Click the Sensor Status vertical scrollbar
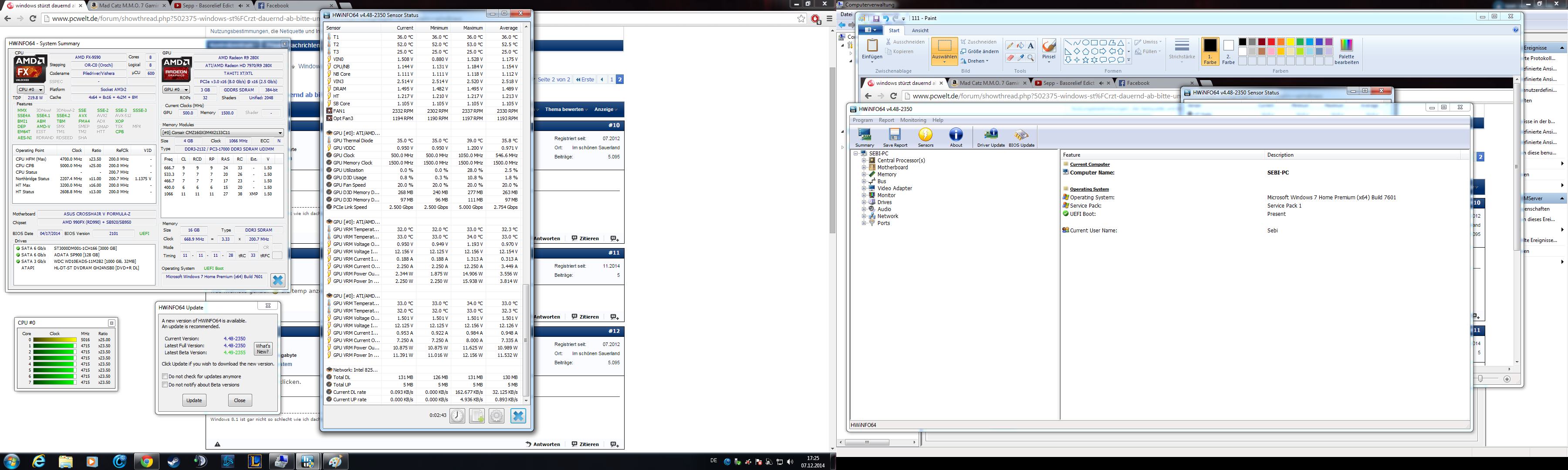This screenshot has width=1568, height=470. [527, 213]
